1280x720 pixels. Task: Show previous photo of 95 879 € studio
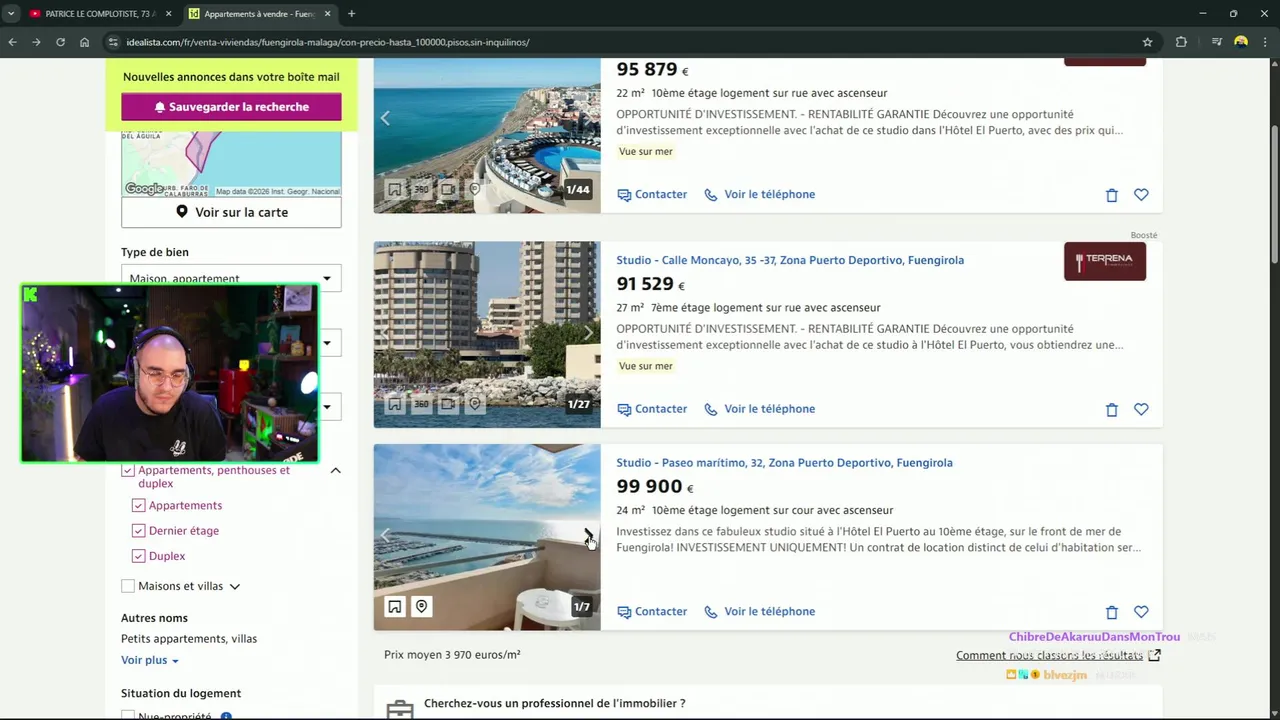(385, 118)
